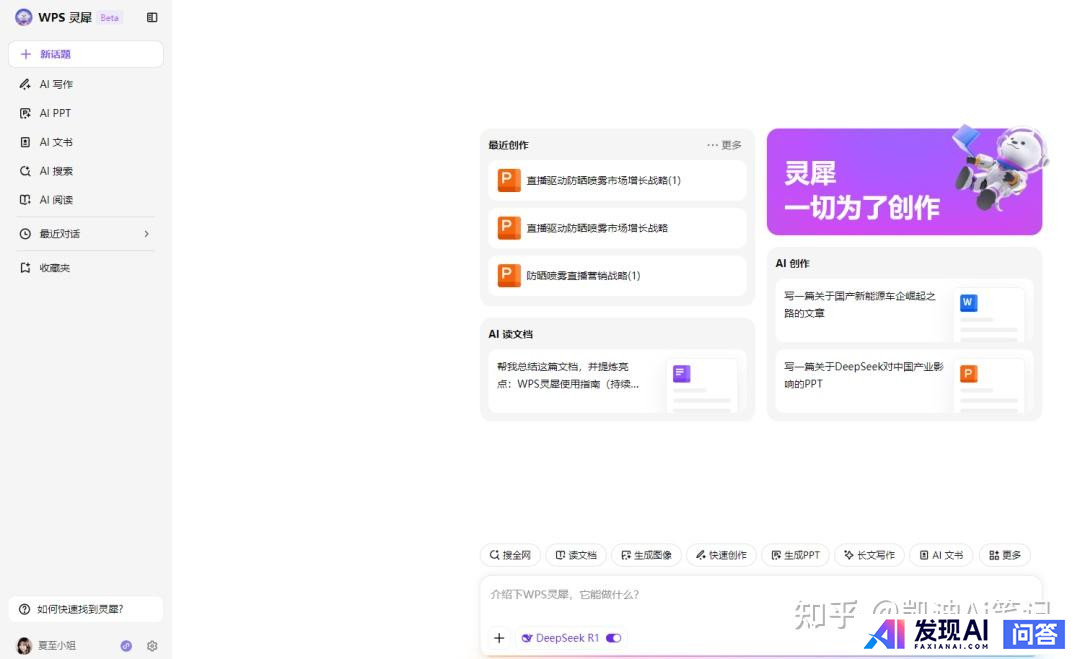The image size is (1080, 659).
Task: Toggle the DeepSeek R1 switch
Action: point(613,638)
